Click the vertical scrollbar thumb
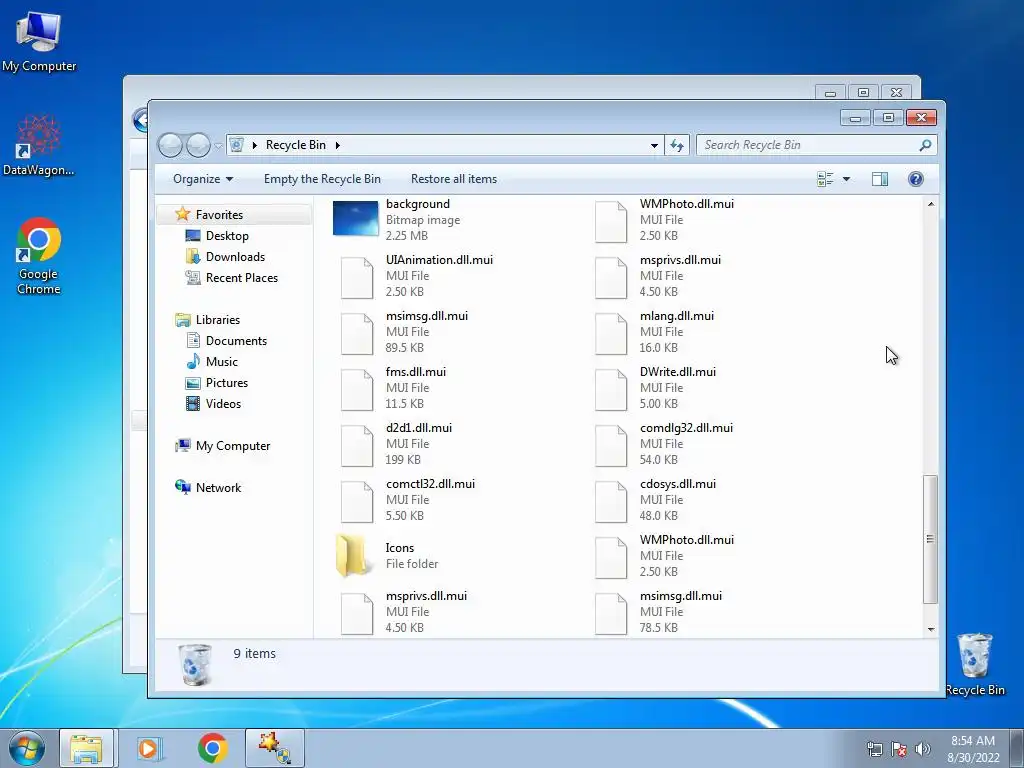Screen dimensions: 1024x768 [931, 539]
